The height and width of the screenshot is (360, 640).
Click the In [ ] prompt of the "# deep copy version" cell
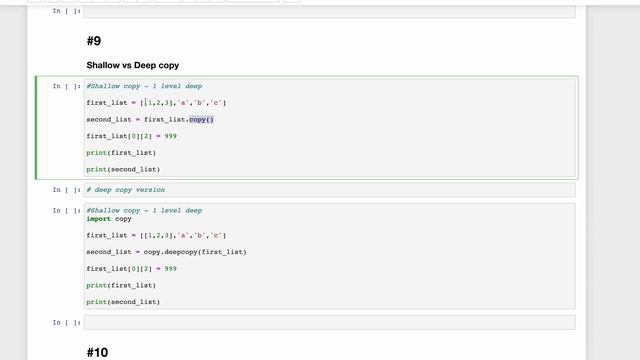point(67,190)
